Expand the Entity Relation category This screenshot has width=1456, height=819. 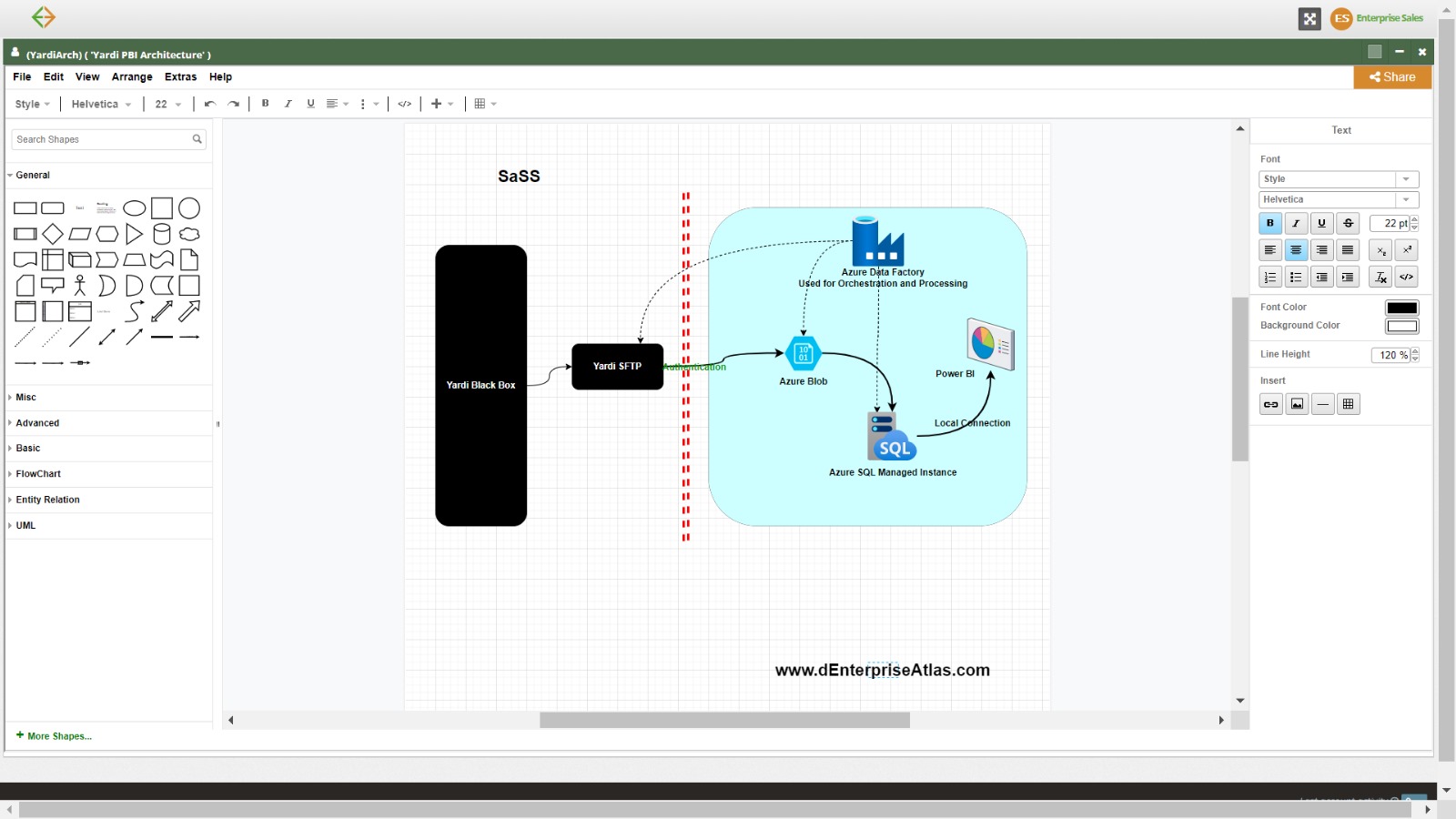pyautogui.click(x=109, y=500)
